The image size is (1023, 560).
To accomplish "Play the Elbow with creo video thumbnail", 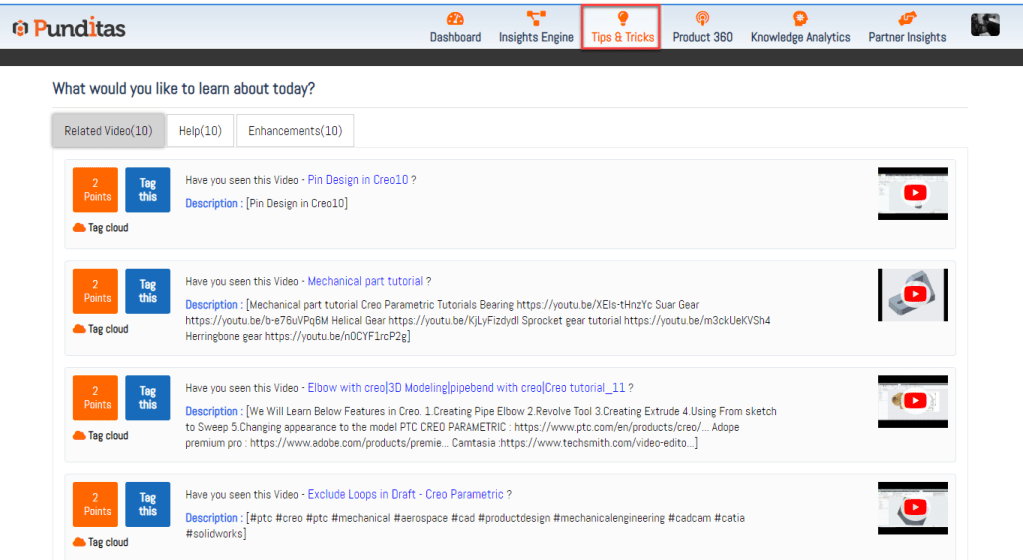I will (x=913, y=401).
